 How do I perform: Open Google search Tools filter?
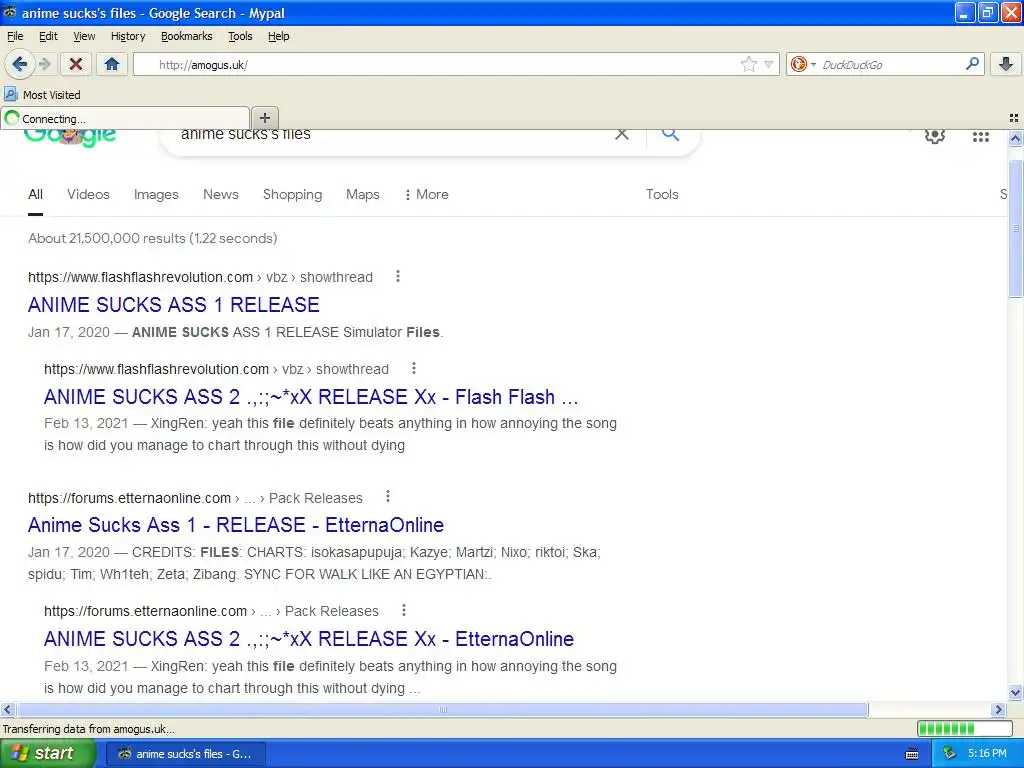[x=662, y=195]
